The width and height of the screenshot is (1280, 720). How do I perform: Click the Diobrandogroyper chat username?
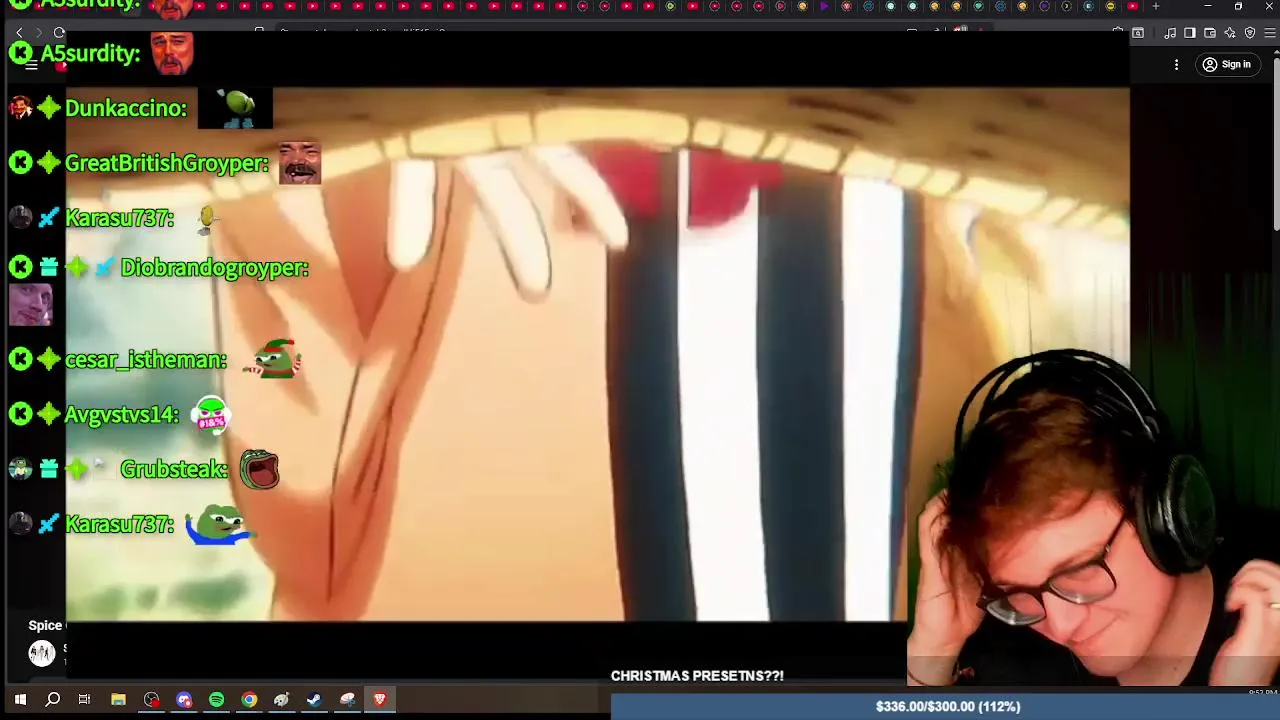(215, 268)
